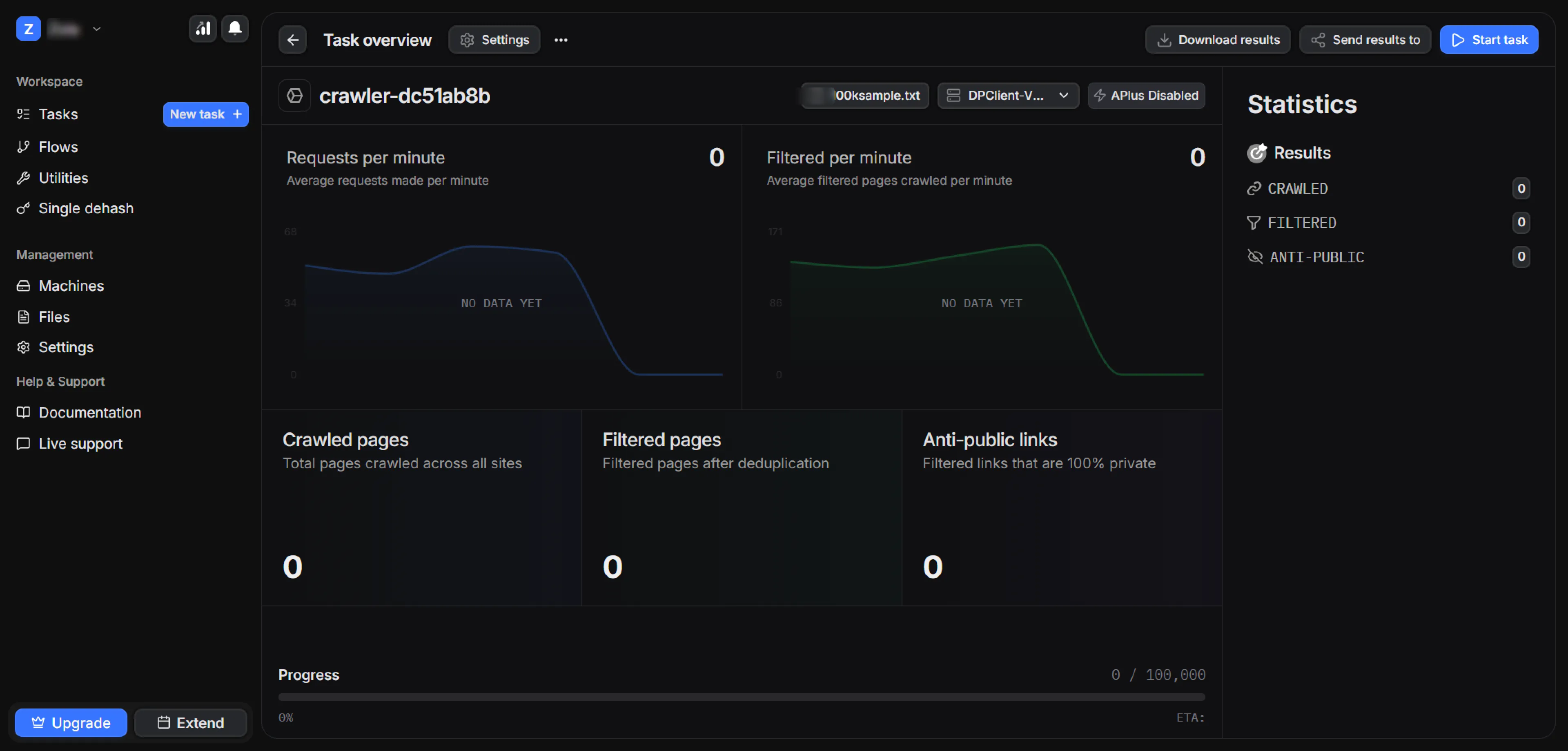Click the Results target icon
This screenshot has width=1568, height=751.
(1256, 153)
